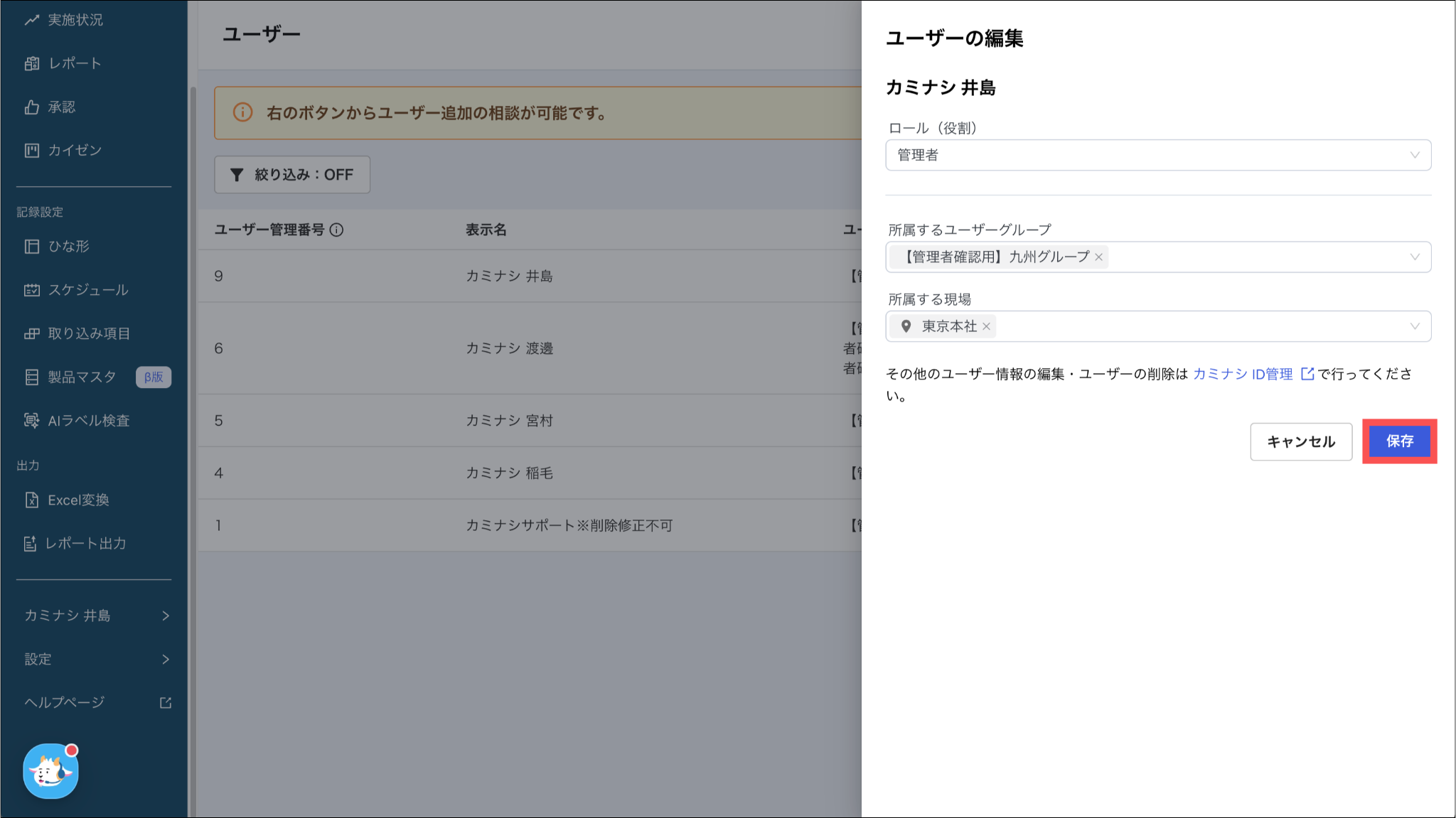Open the cow mascot chat support widget
1456x818 pixels.
click(50, 771)
